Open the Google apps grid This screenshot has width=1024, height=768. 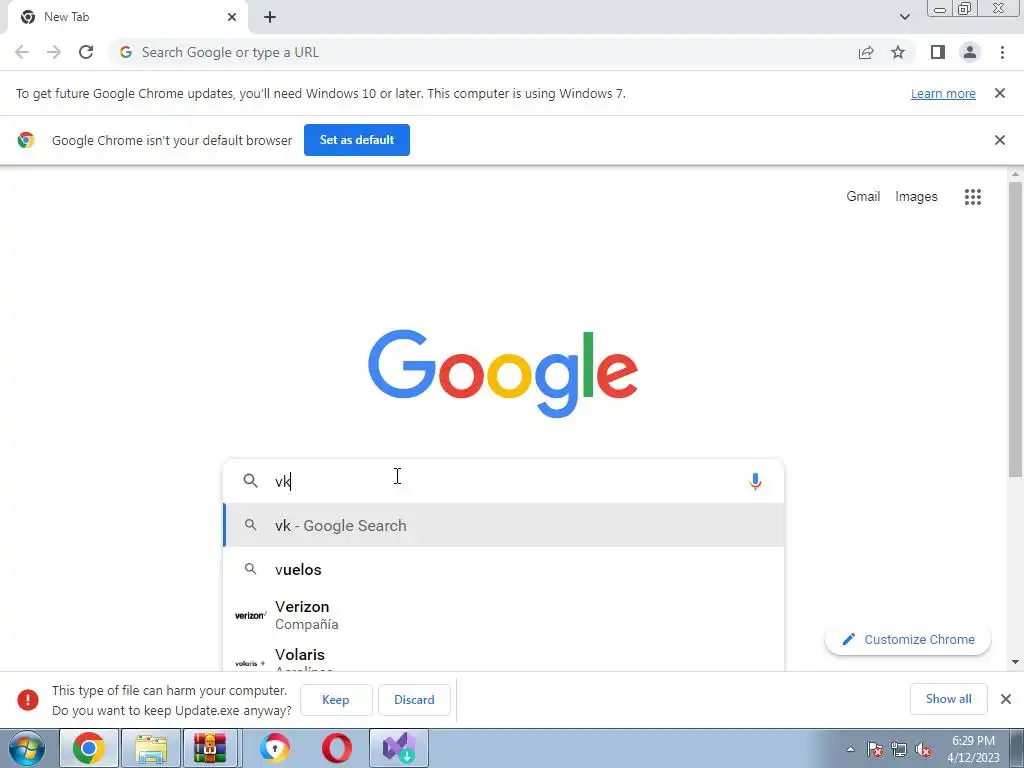pos(972,197)
